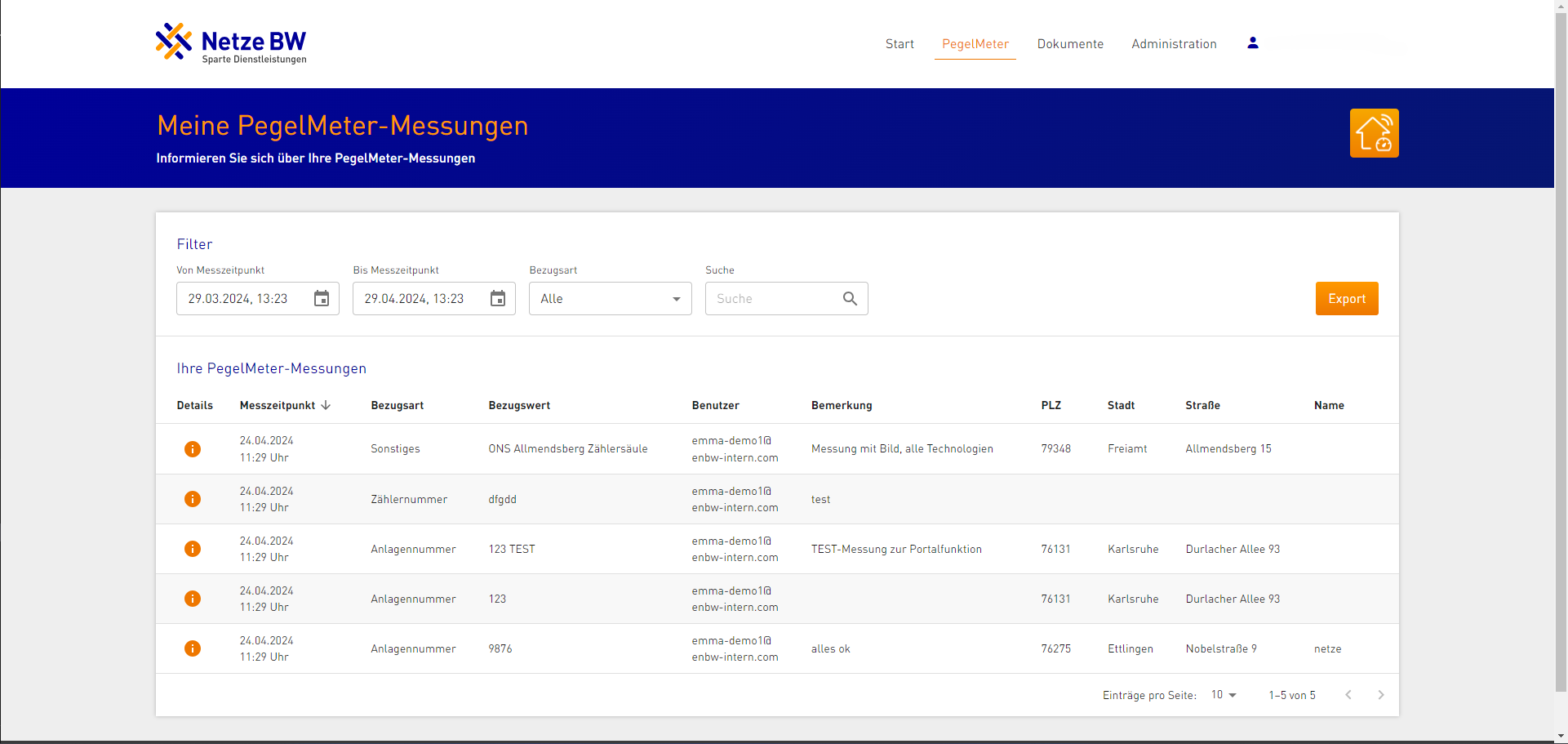This screenshot has width=1568, height=744.
Task: Open details for the Sonstiges measurement
Action: 193,449
